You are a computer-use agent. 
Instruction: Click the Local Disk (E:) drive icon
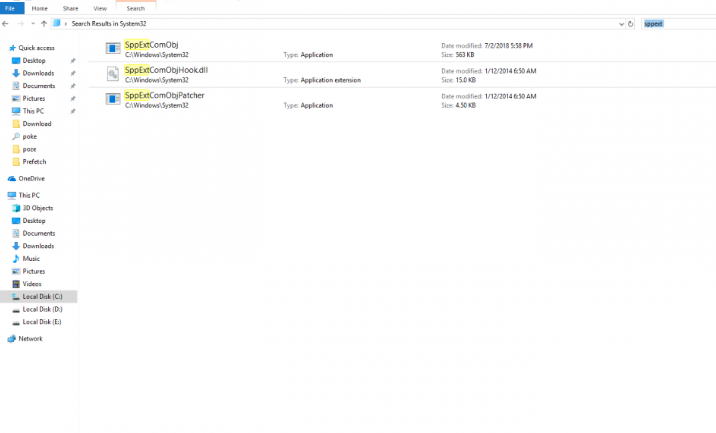pos(16,323)
